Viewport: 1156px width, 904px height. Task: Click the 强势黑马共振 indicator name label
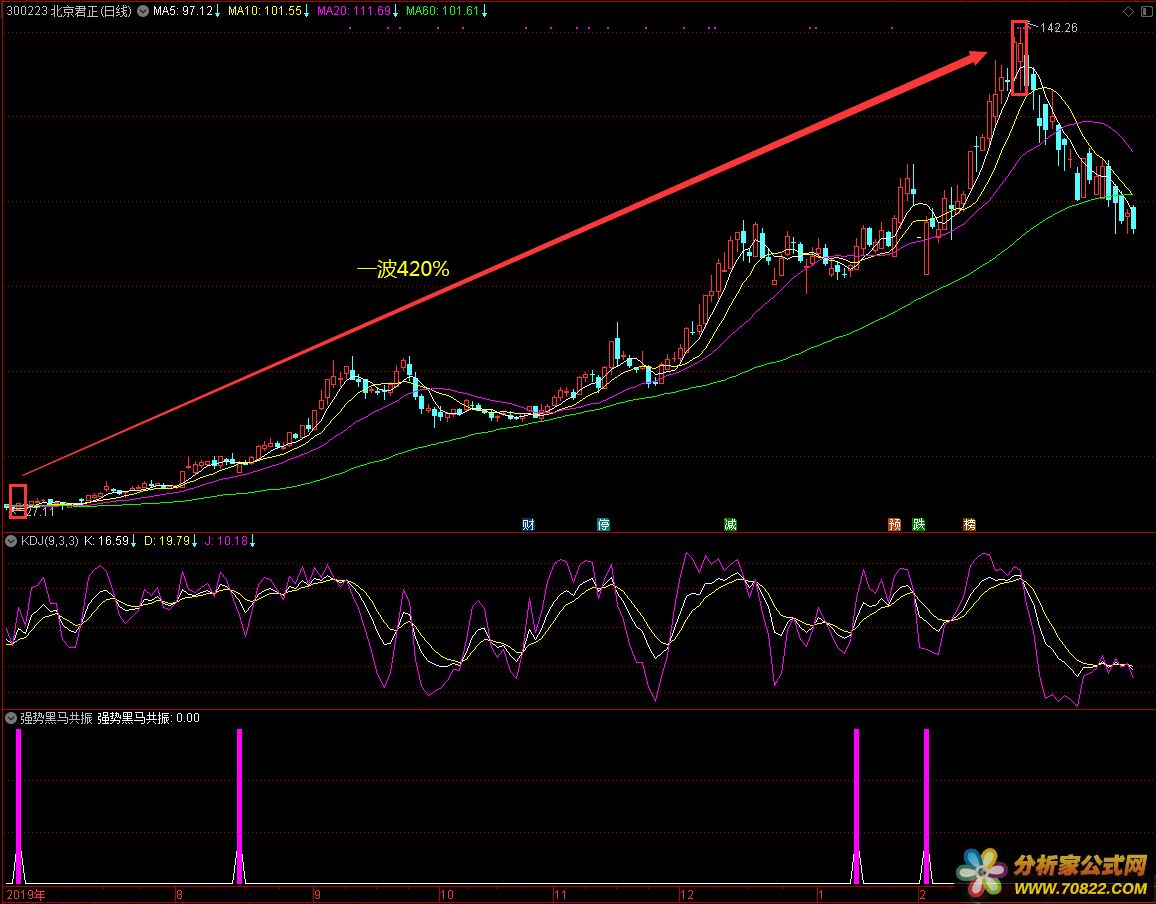click(56, 717)
